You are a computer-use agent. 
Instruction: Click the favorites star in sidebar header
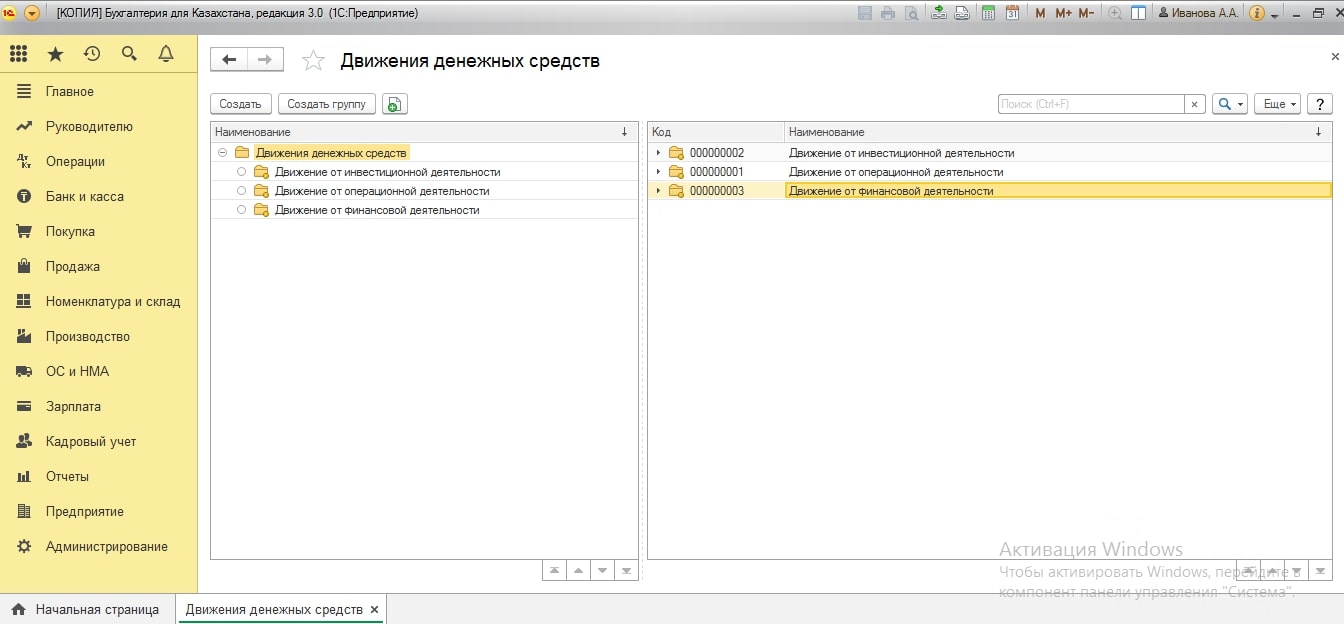(x=55, y=54)
